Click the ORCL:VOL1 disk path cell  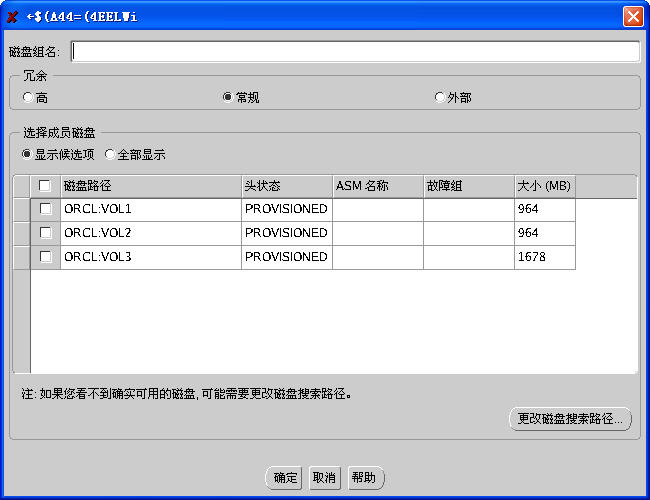pos(151,209)
